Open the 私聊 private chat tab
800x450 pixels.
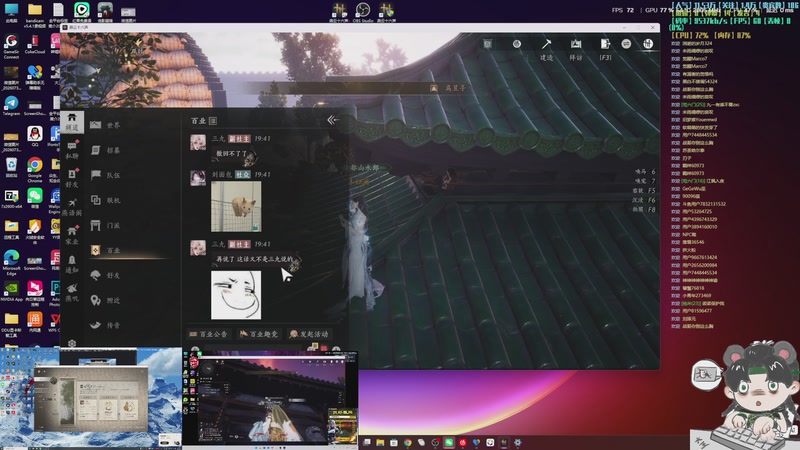point(72,151)
